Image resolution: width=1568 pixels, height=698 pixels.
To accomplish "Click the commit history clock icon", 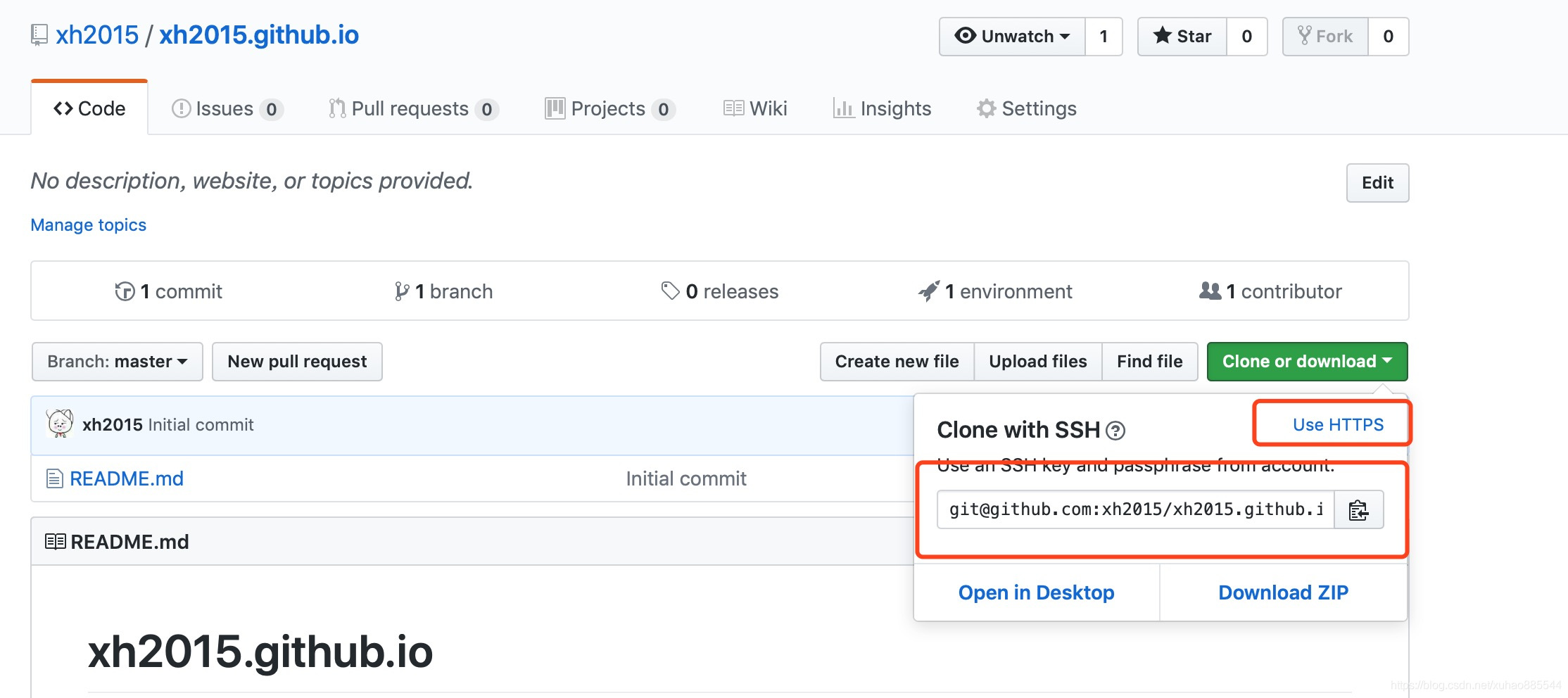I will 125,291.
